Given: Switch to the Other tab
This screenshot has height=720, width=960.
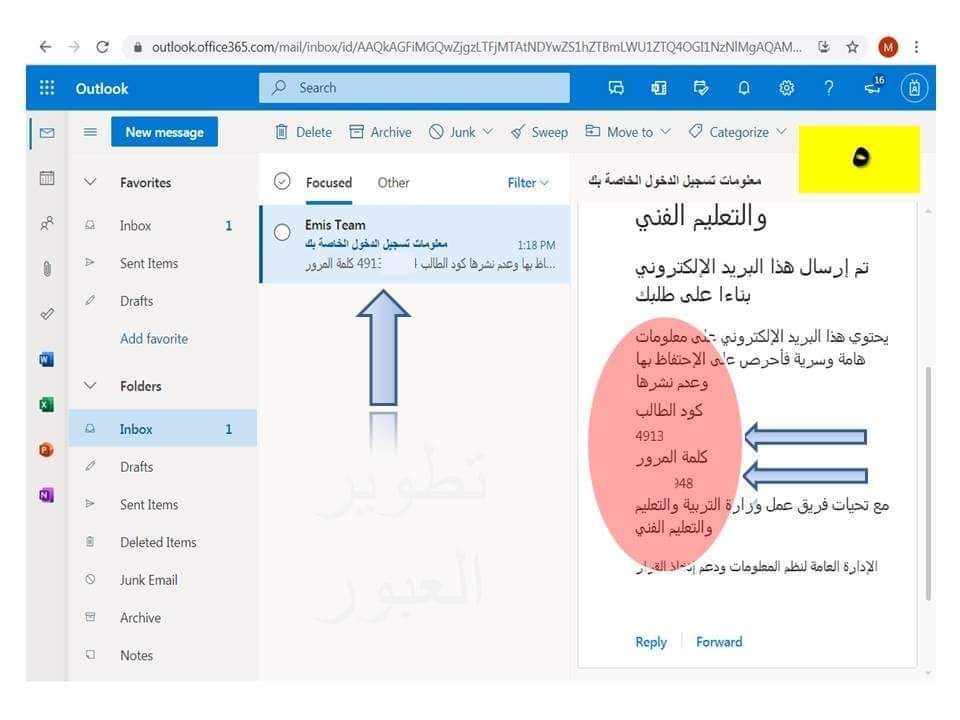Looking at the screenshot, I should point(393,183).
